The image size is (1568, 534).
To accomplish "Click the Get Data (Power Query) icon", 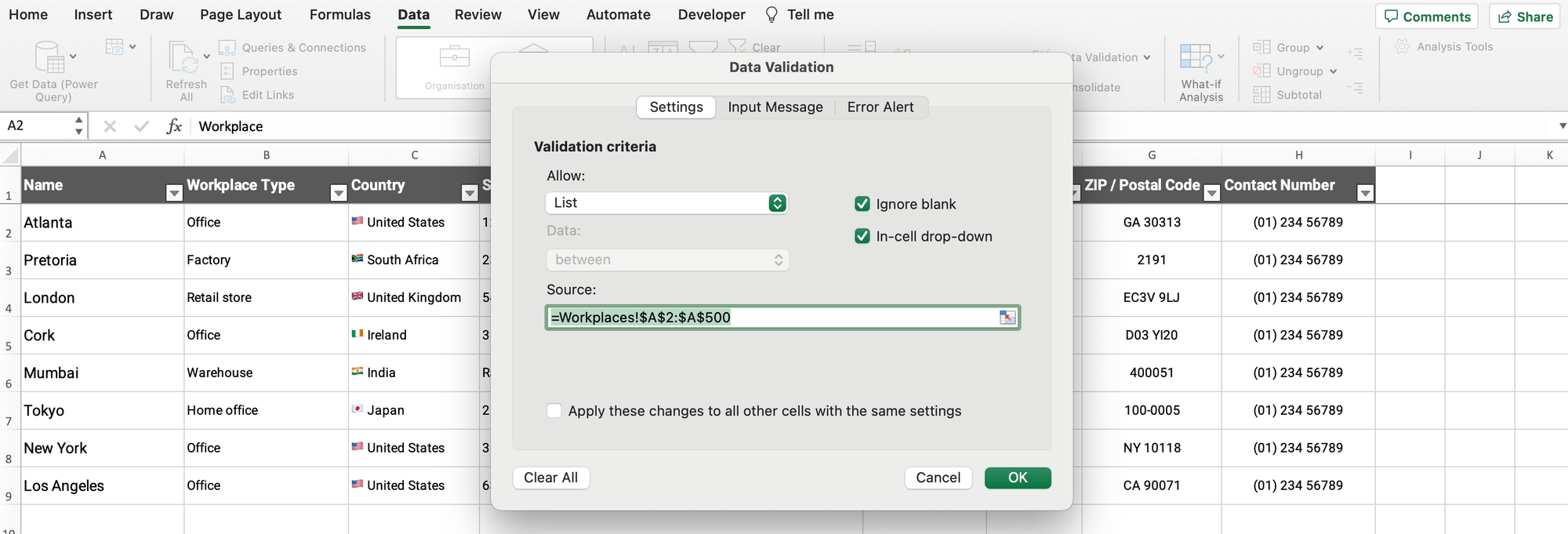I will [x=49, y=57].
